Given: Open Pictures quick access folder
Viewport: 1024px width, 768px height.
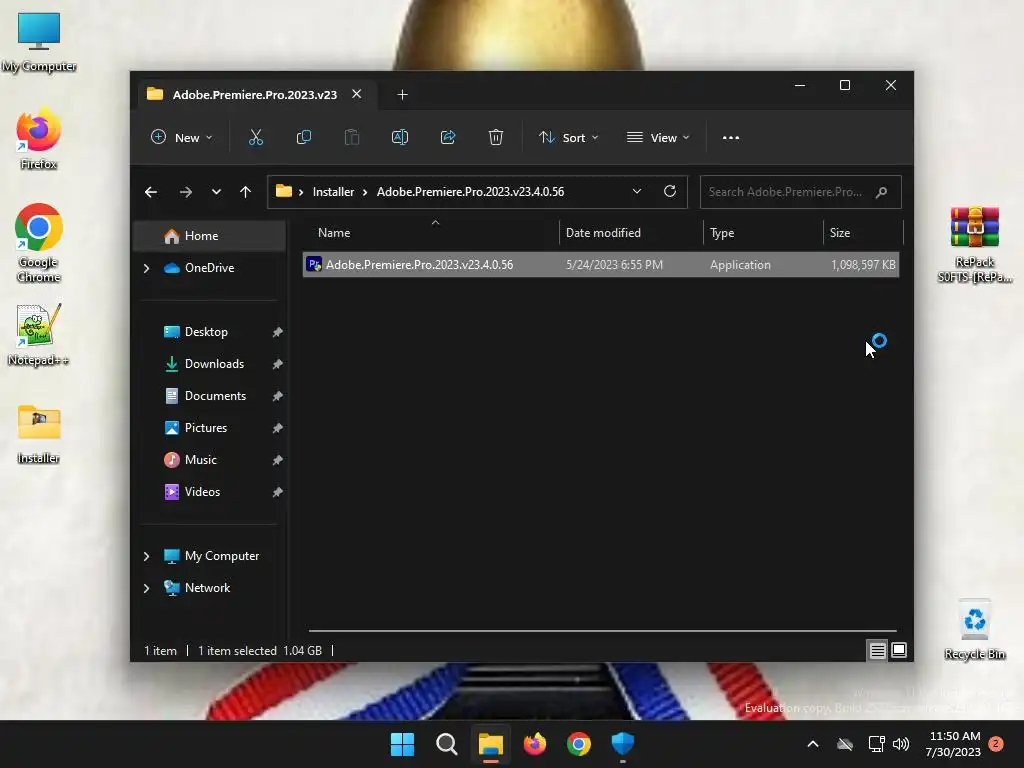Looking at the screenshot, I should click(x=206, y=428).
